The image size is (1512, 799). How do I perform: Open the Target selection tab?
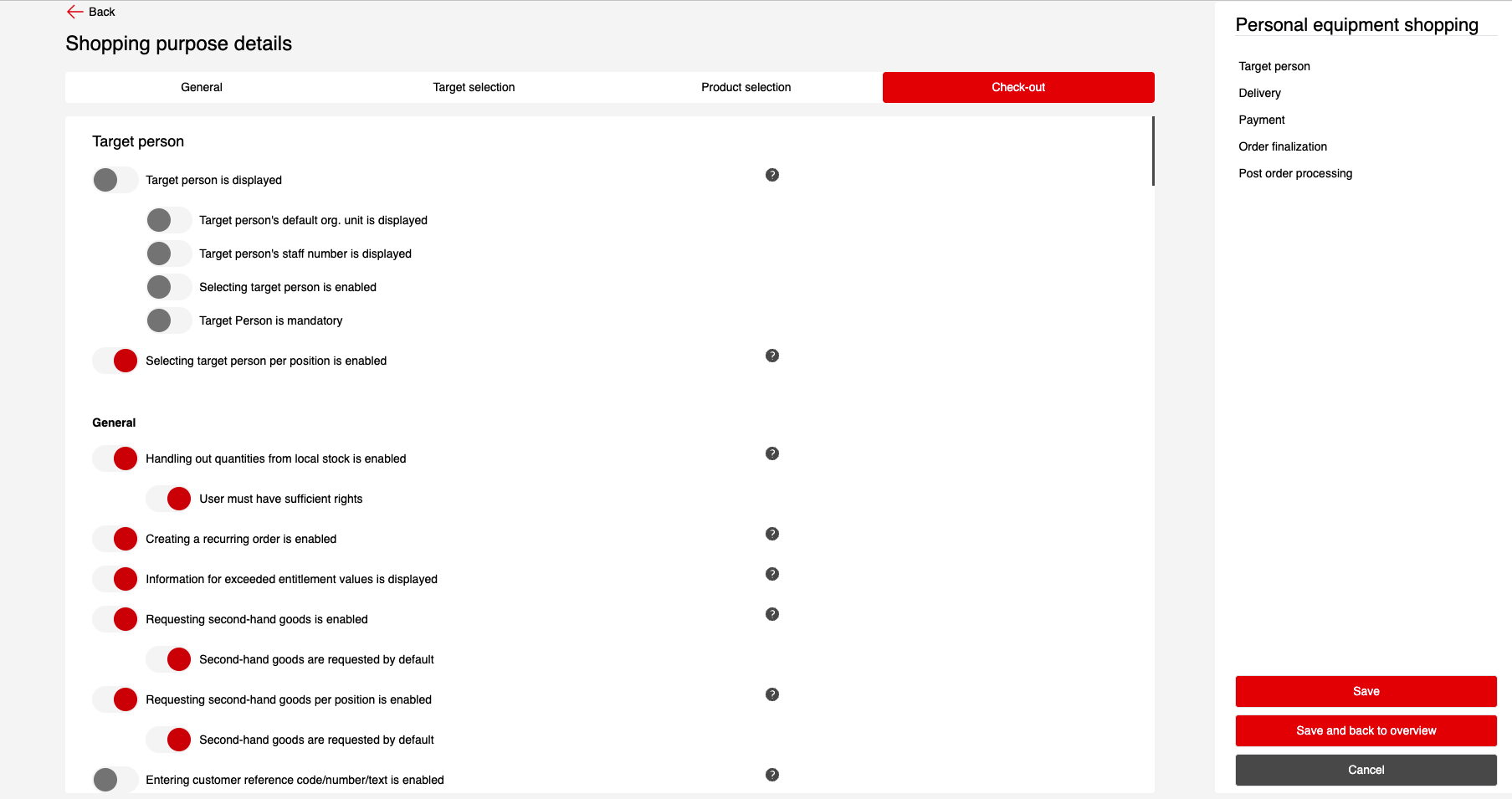(474, 87)
